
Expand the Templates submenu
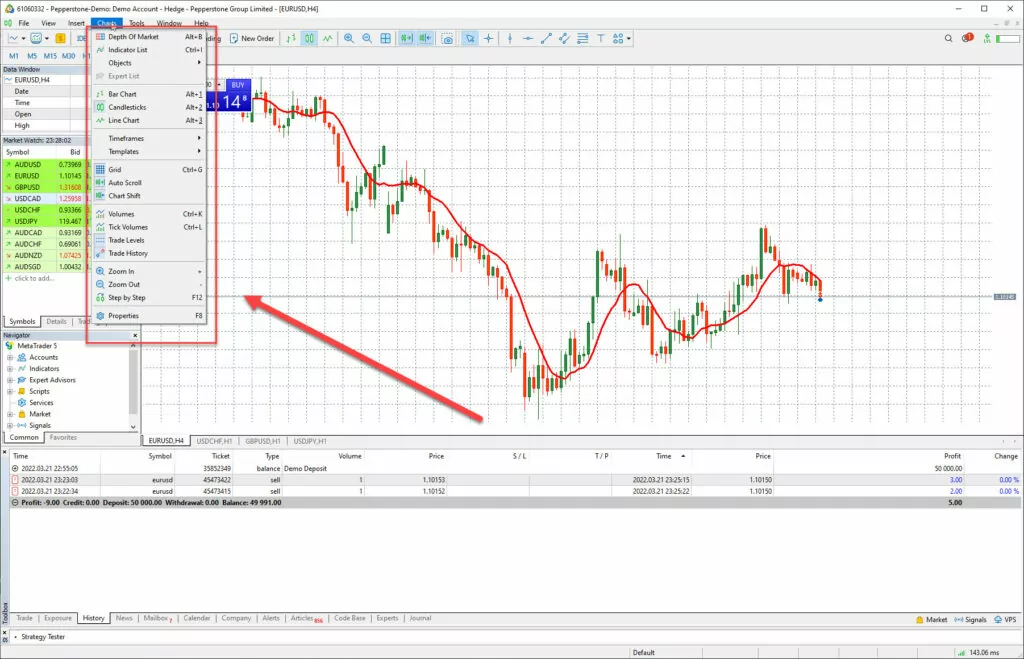coord(124,152)
